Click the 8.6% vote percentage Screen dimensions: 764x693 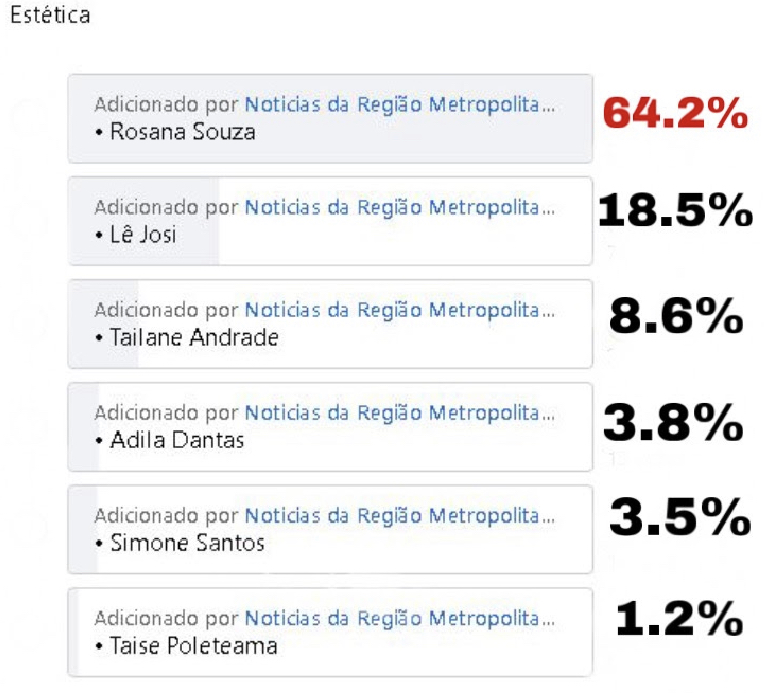pos(676,317)
